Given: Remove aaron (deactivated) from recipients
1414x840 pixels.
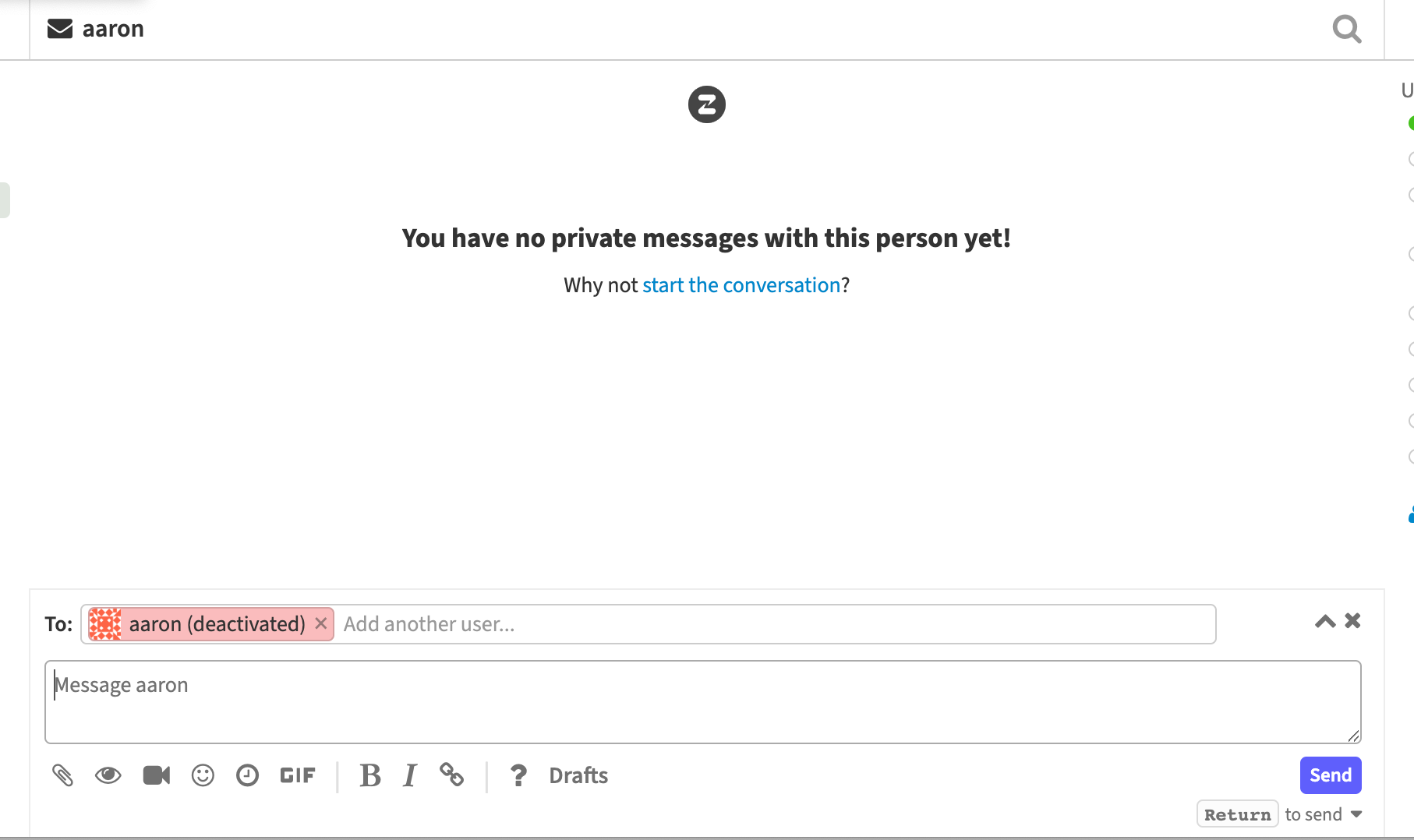Looking at the screenshot, I should 320,623.
